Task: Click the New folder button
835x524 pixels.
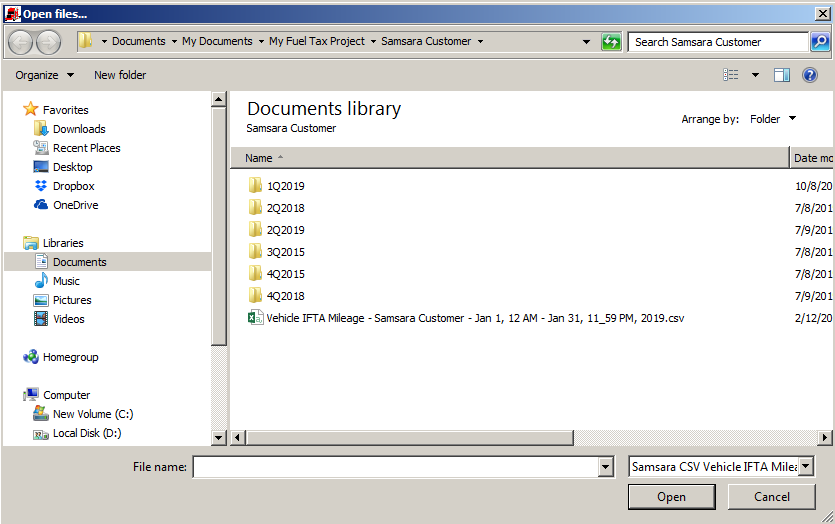Action: [x=120, y=75]
